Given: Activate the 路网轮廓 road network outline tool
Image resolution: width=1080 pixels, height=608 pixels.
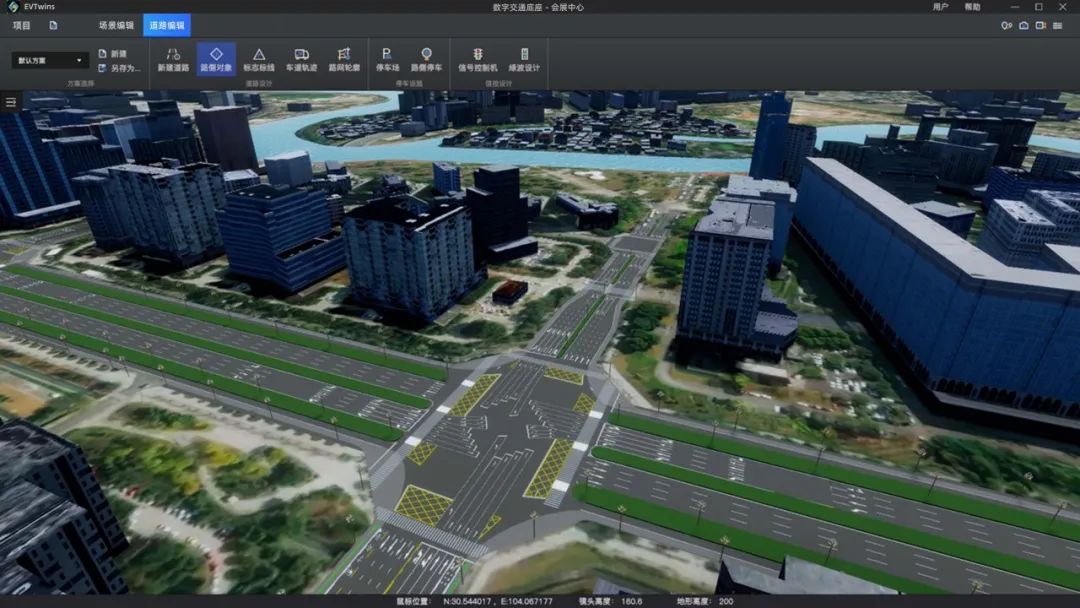Looking at the screenshot, I should [x=344, y=59].
